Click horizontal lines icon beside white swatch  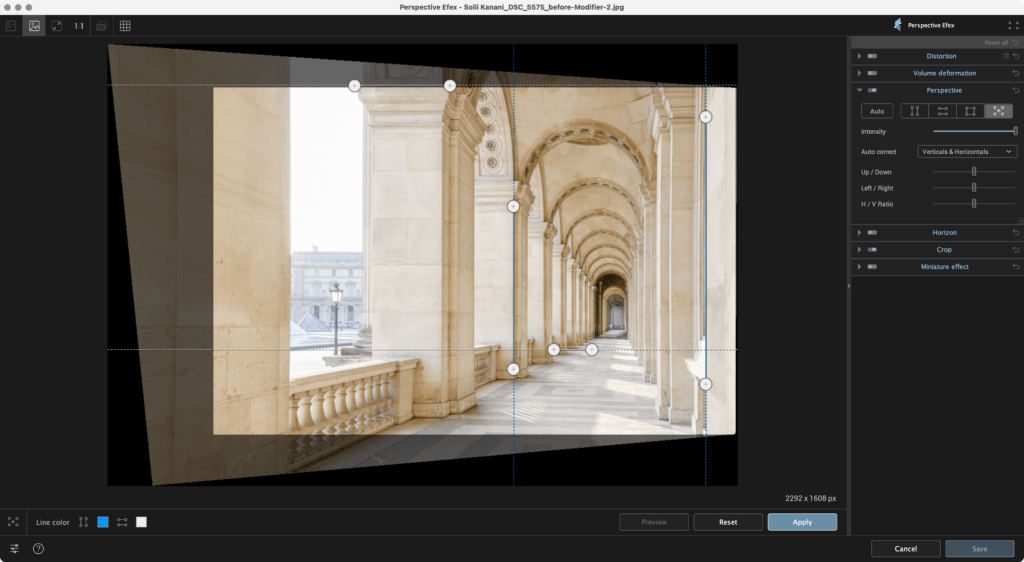(122, 522)
